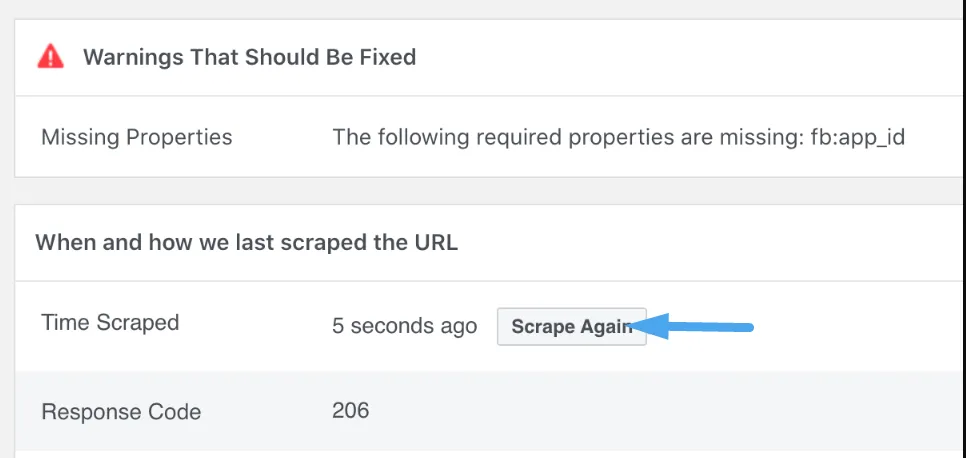The width and height of the screenshot is (966, 458).
Task: Click the Scrape Again button
Action: point(572,326)
